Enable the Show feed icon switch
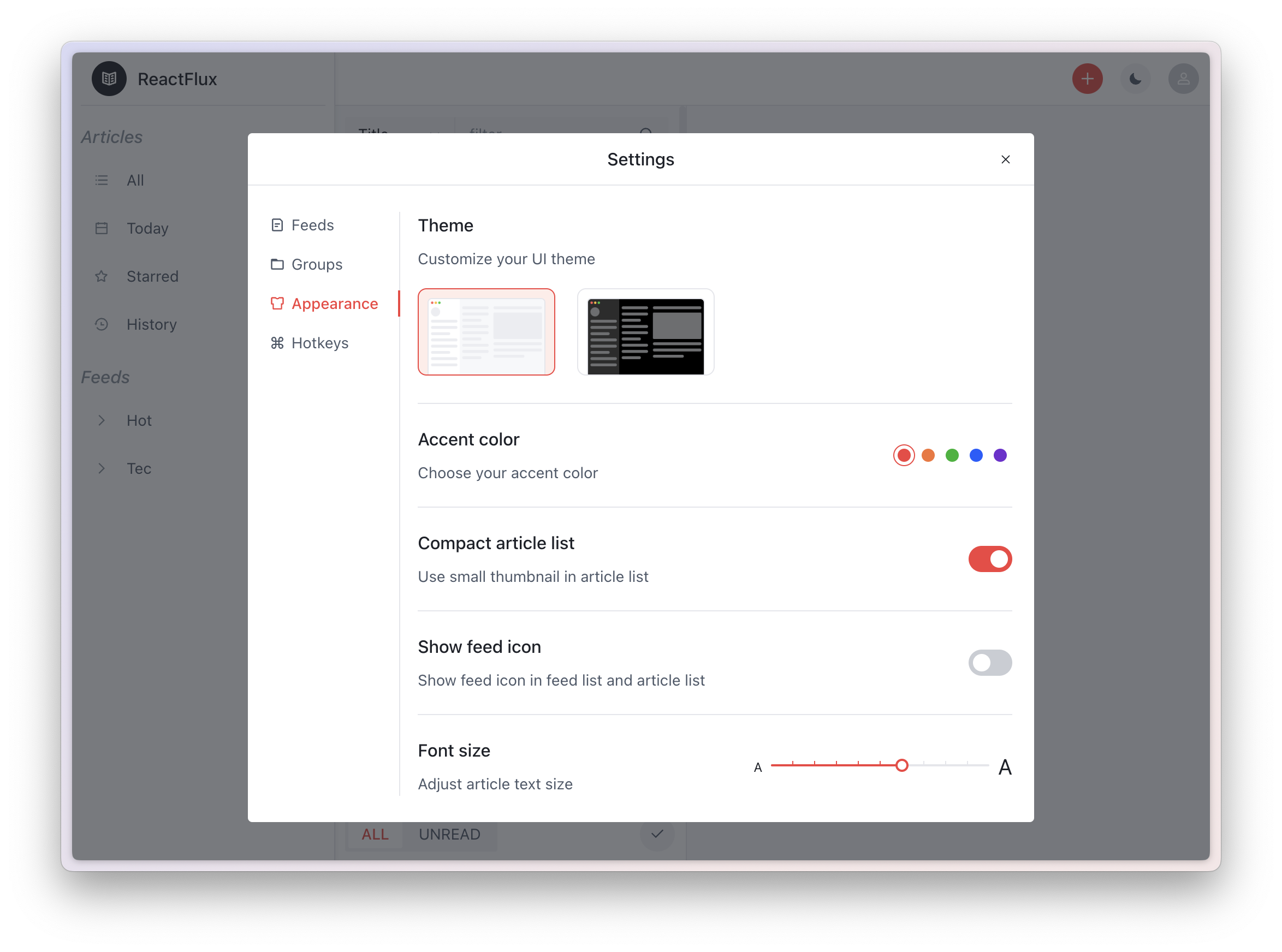 990,663
